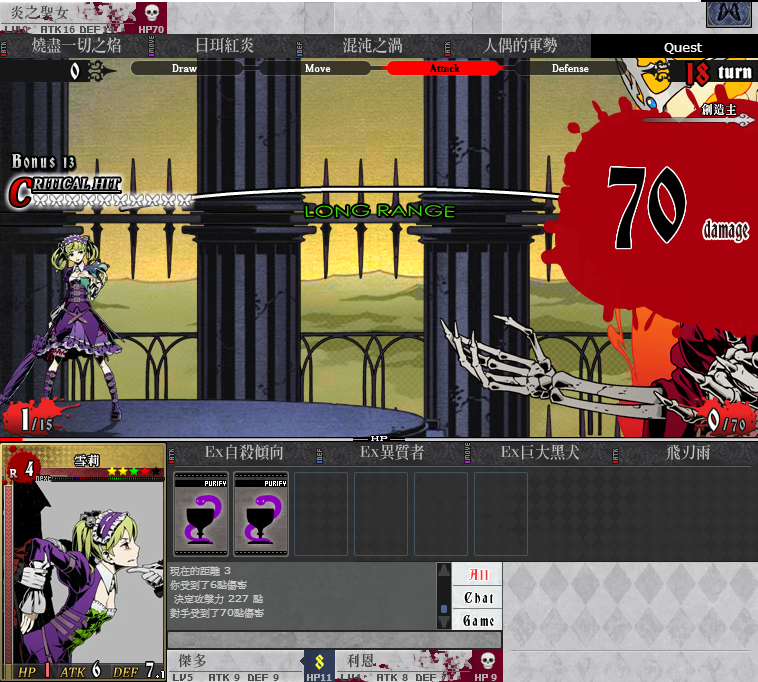Image resolution: width=758 pixels, height=682 pixels.
Task: Click the Defense phase indicator
Action: 570,68
